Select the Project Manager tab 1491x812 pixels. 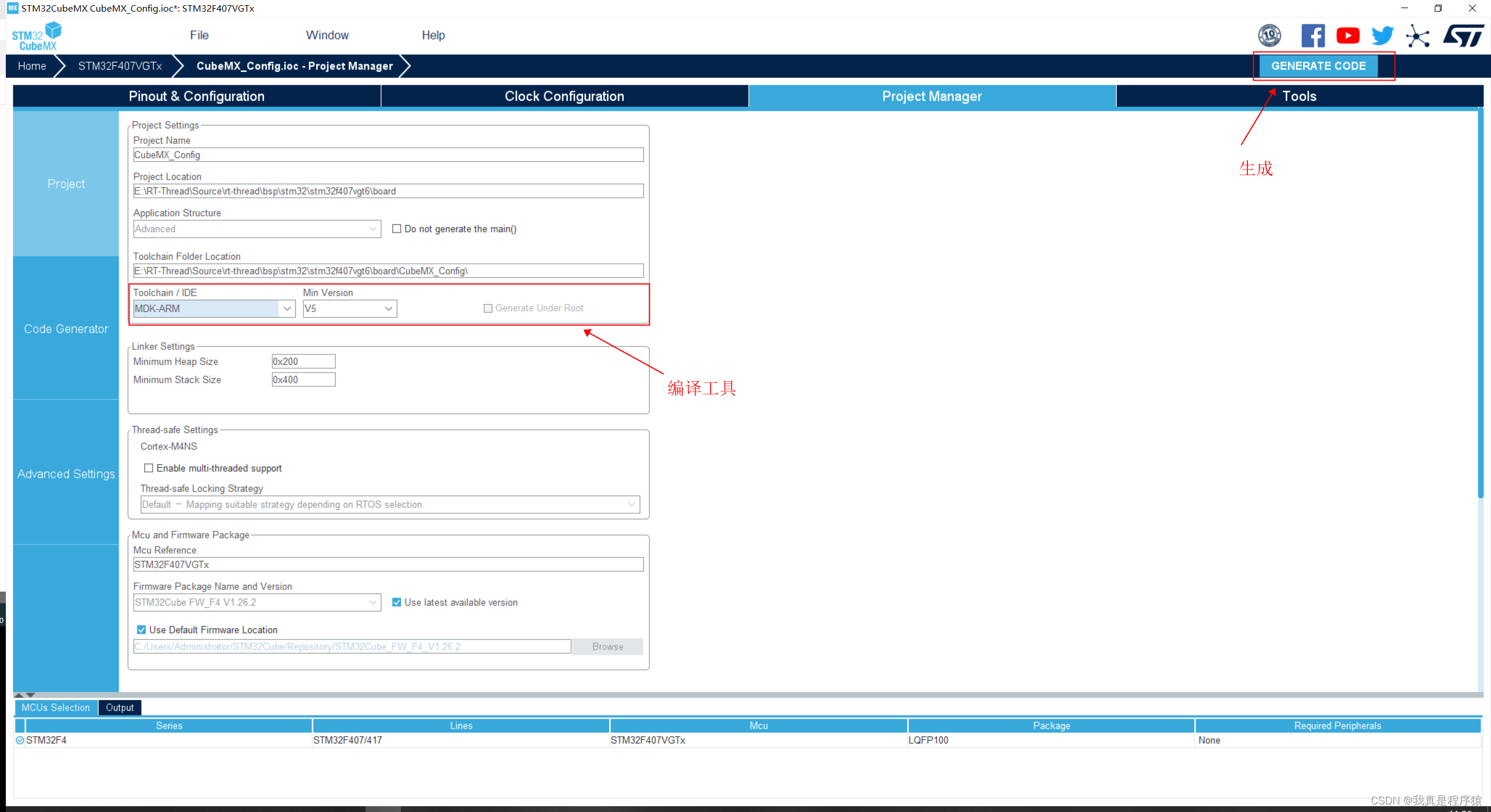932,96
